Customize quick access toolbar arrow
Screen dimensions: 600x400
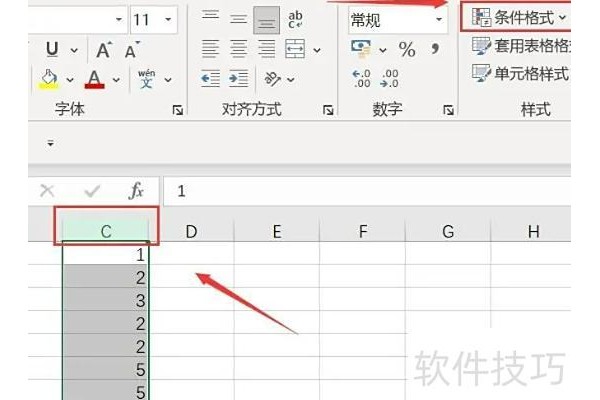[x=50, y=144]
